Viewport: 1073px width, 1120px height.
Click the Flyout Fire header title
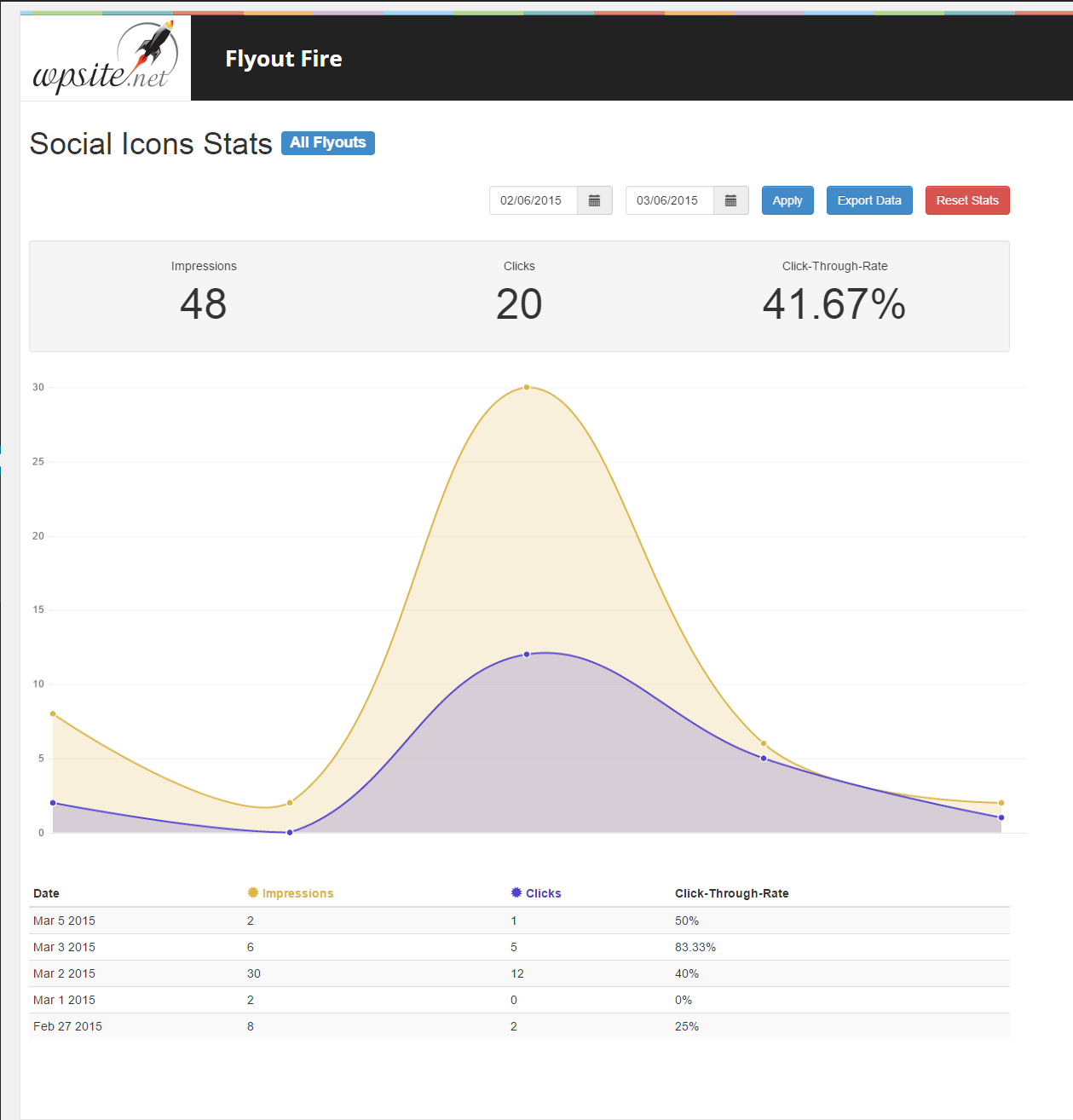coord(284,59)
